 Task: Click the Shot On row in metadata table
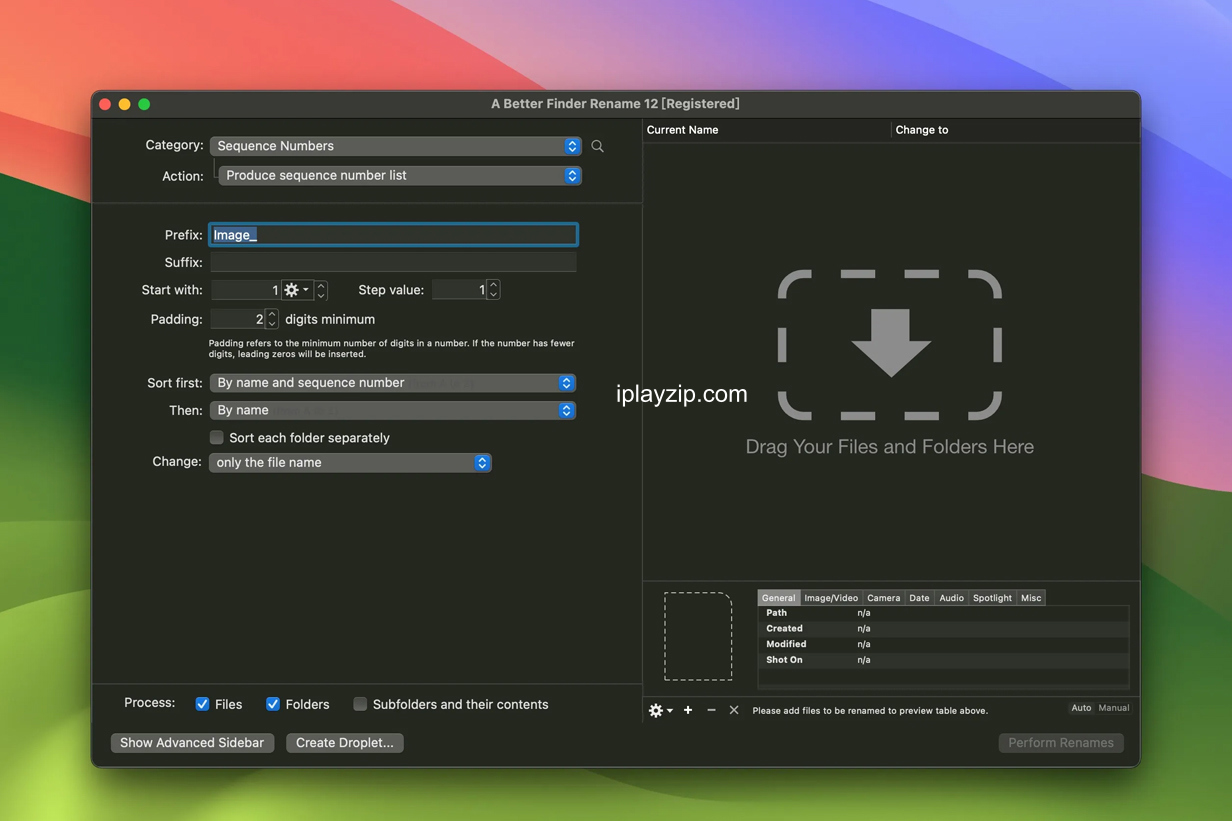pos(943,660)
